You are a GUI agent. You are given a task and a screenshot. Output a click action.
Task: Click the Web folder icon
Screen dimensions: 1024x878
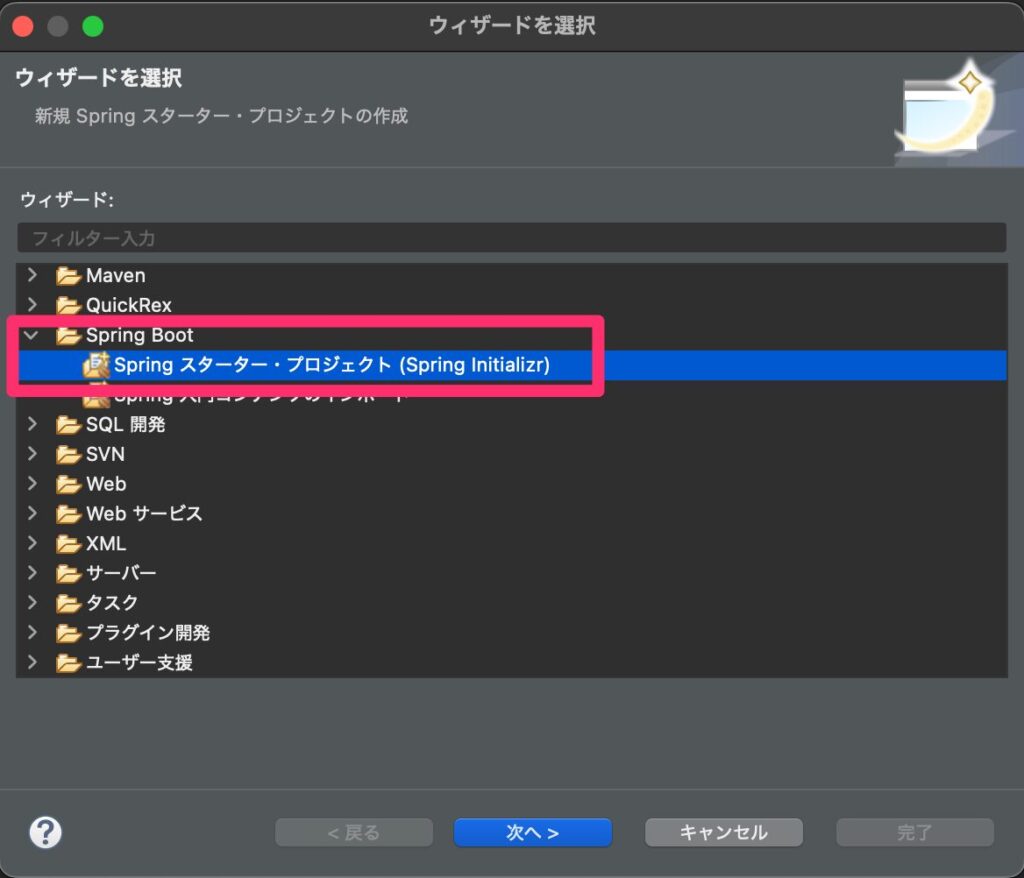(68, 484)
